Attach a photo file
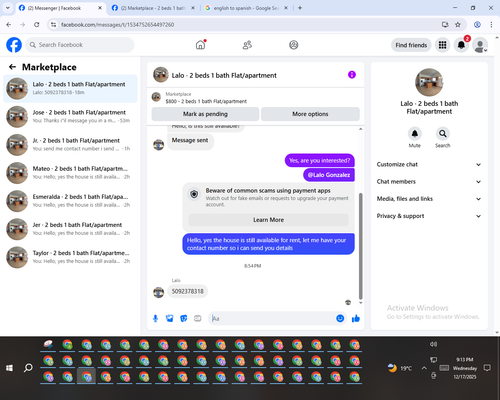 click(x=170, y=319)
